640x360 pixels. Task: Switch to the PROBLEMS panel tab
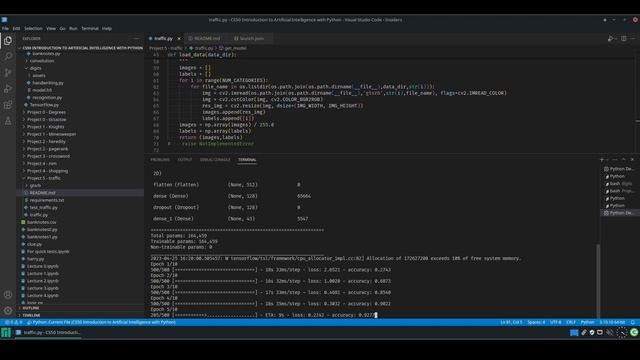[160, 160]
